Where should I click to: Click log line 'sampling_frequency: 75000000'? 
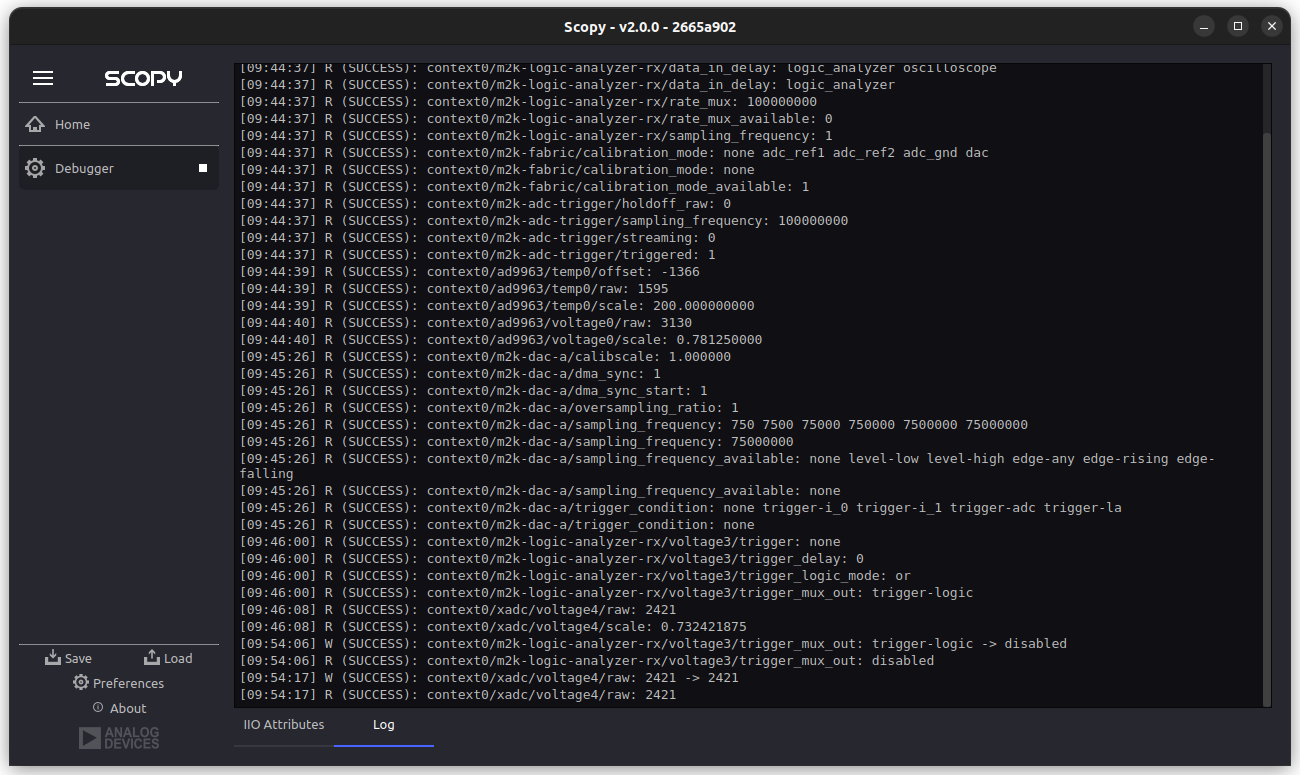[x=517, y=442]
